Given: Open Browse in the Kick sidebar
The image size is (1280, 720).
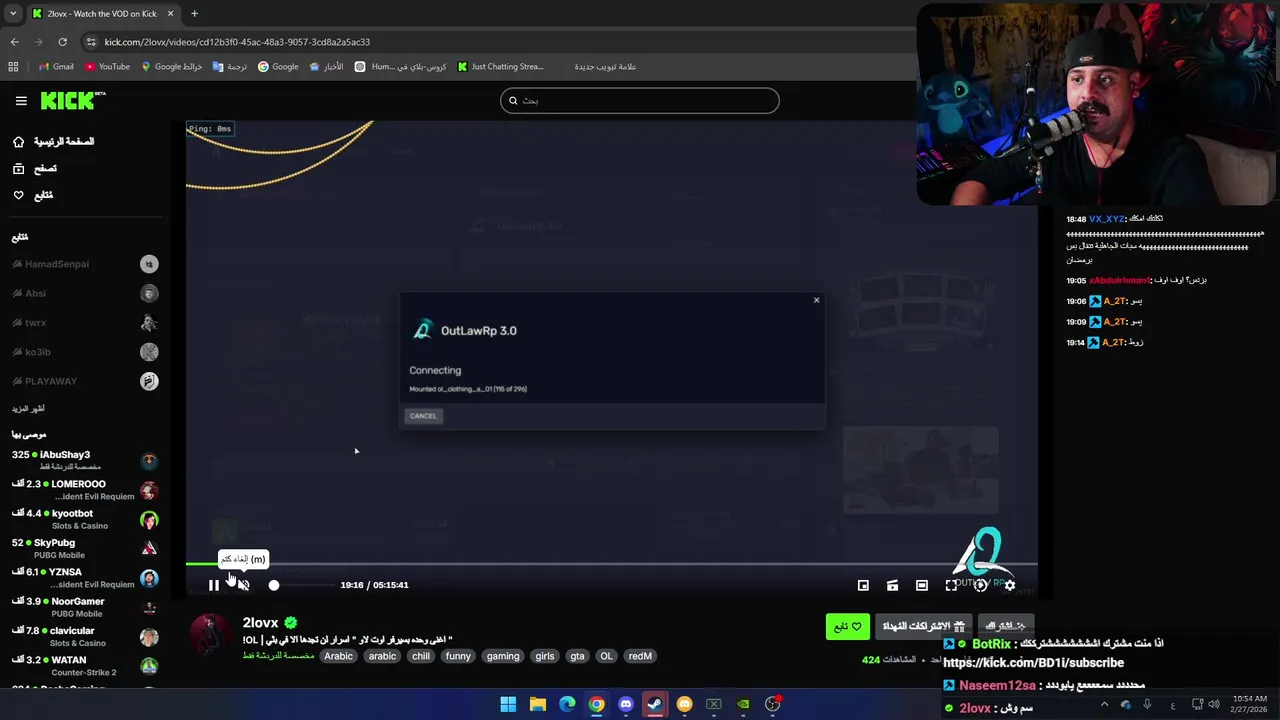Looking at the screenshot, I should tap(35, 169).
